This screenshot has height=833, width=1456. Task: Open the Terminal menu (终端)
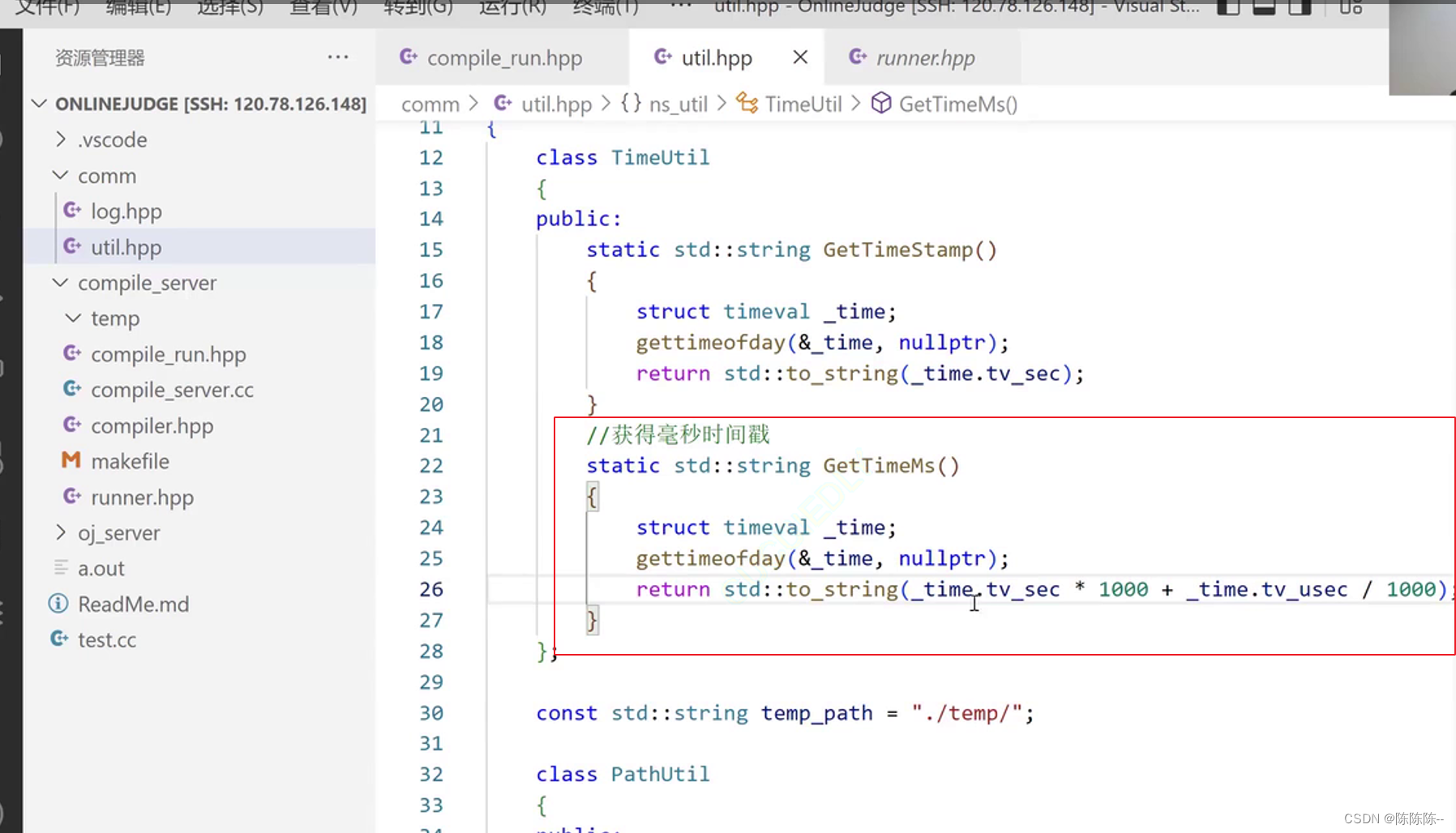tap(606, 7)
